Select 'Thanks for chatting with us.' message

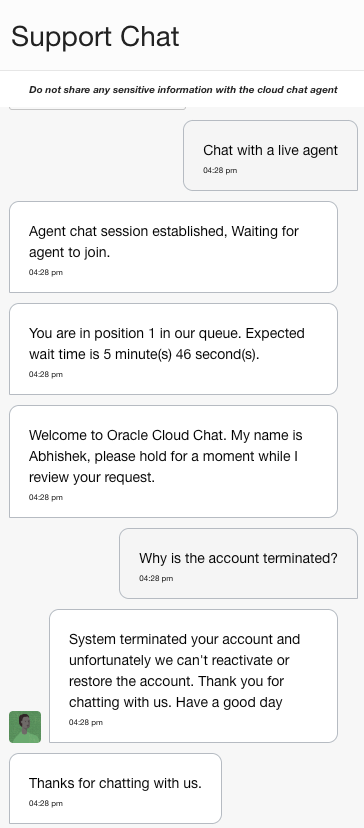(x=115, y=788)
